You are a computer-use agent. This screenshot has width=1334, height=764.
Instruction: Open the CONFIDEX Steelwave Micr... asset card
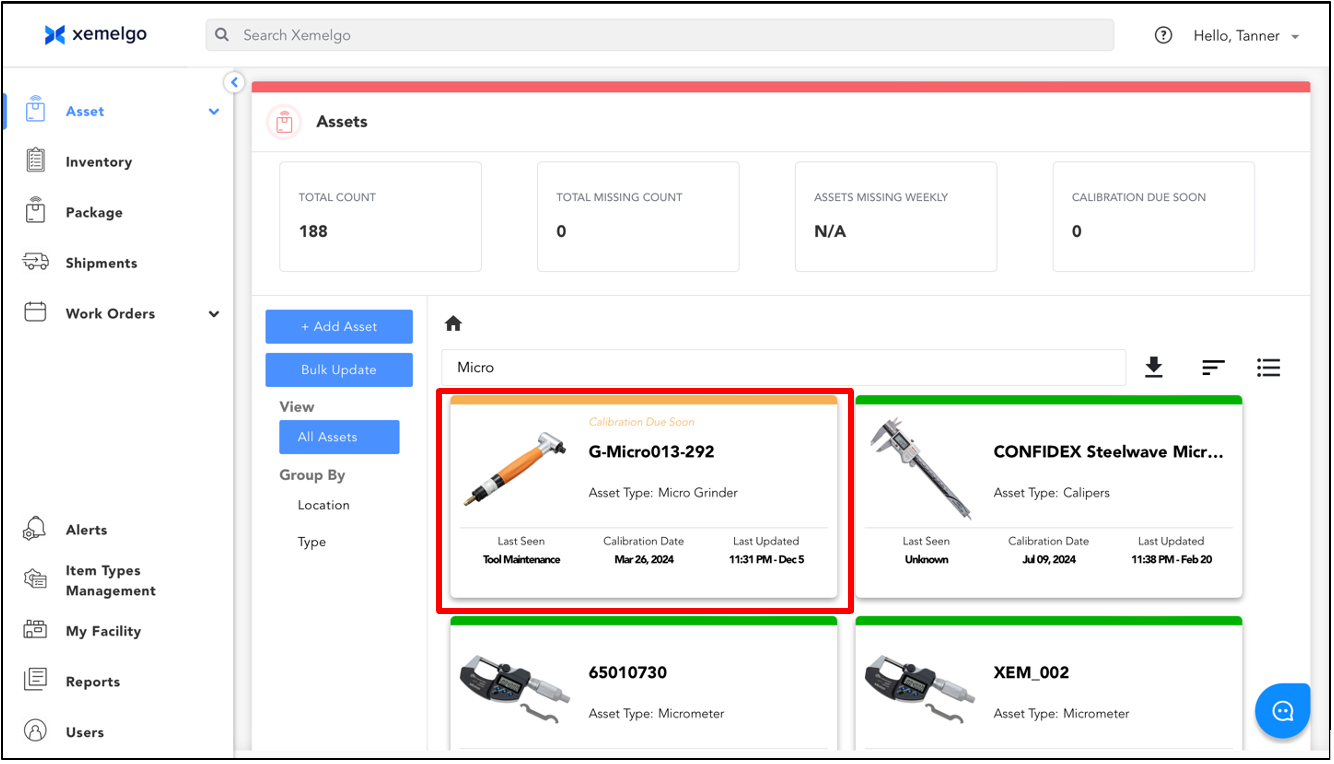1049,496
